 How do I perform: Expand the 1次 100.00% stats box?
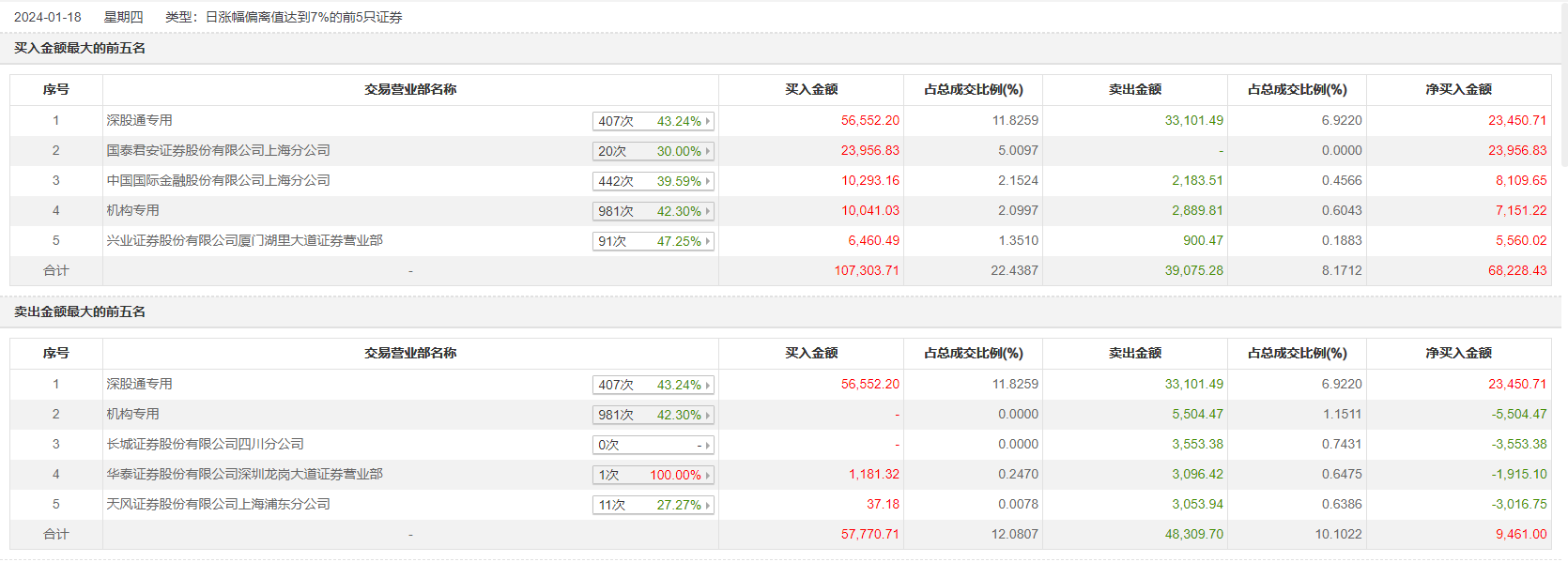tap(708, 475)
